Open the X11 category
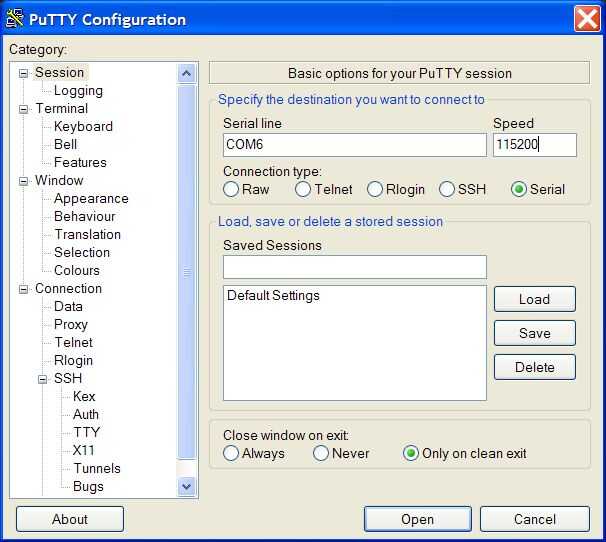This screenshot has width=606, height=542. coord(83,450)
